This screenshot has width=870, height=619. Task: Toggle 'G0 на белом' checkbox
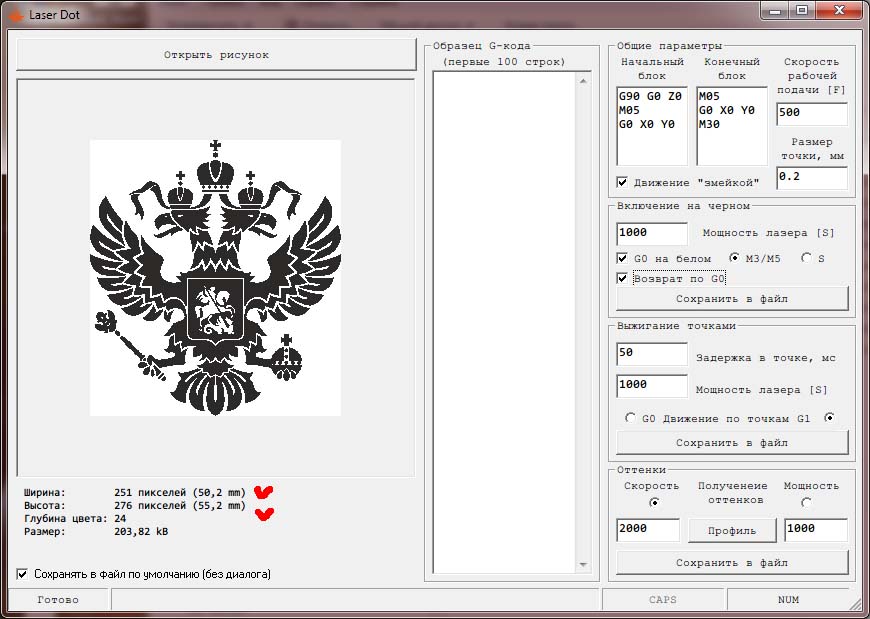623,258
